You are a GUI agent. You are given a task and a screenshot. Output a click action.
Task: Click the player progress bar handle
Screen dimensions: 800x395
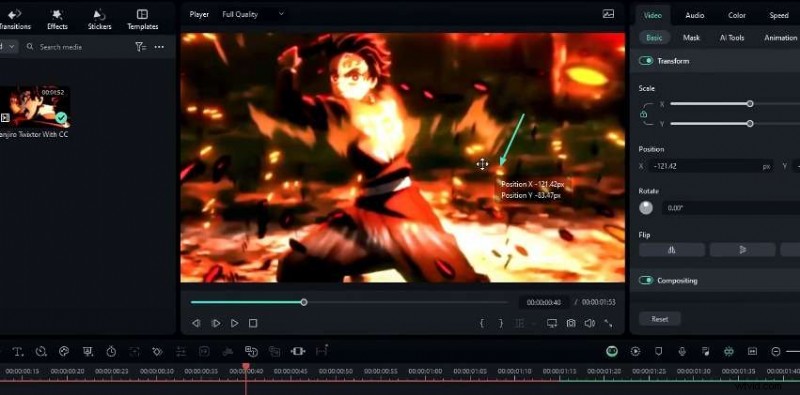tap(304, 302)
